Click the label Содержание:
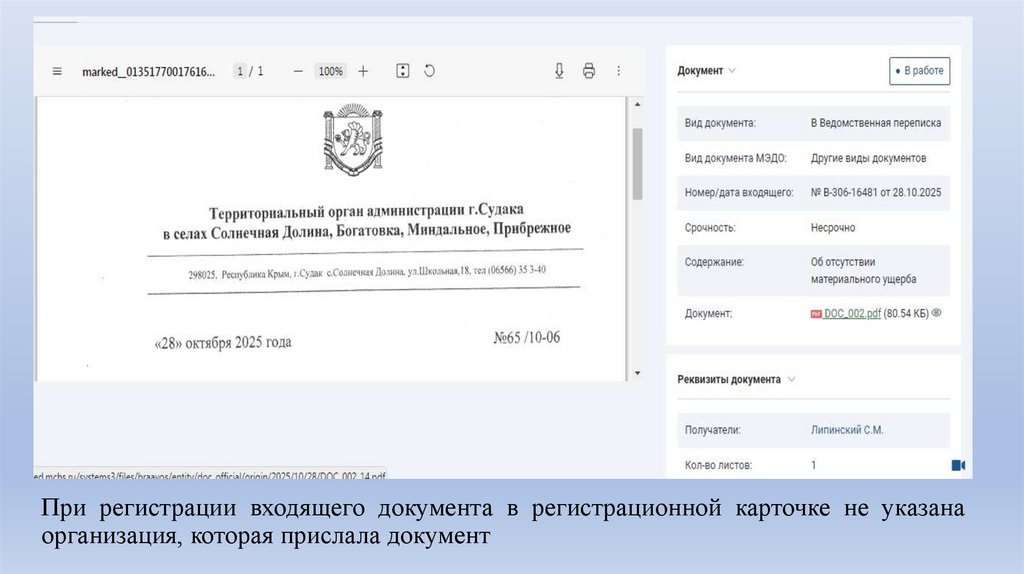1024x574 pixels. pos(714,262)
